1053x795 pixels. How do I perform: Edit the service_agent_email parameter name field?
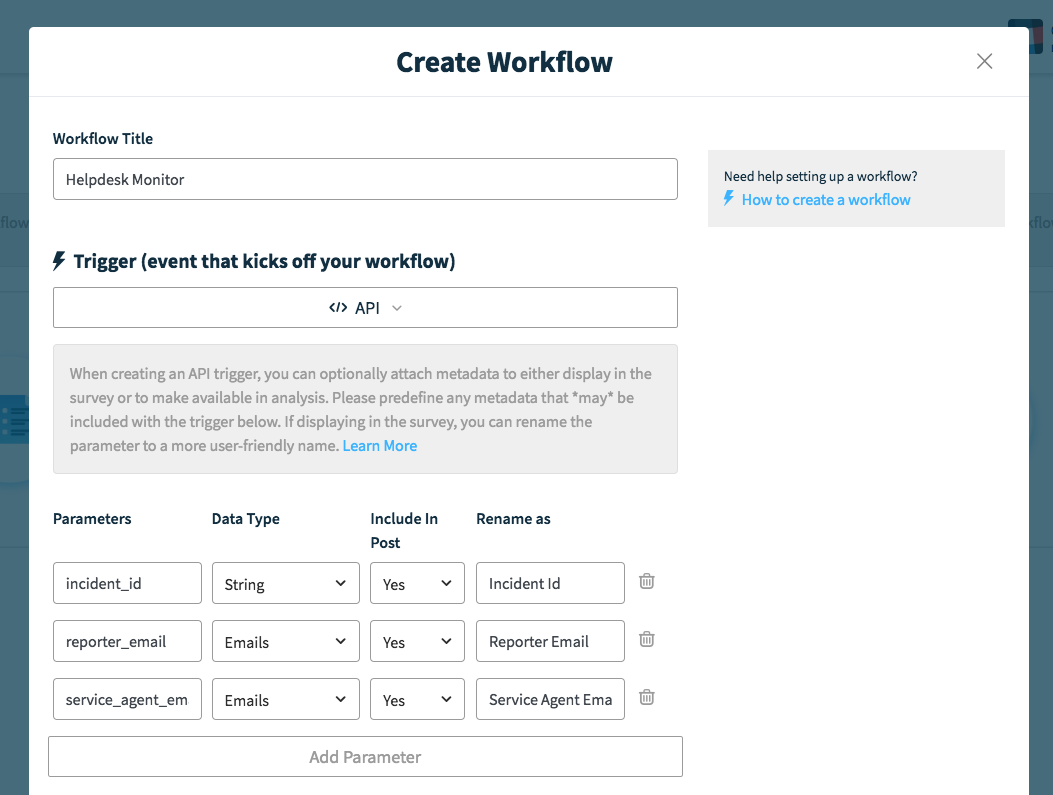click(127, 700)
